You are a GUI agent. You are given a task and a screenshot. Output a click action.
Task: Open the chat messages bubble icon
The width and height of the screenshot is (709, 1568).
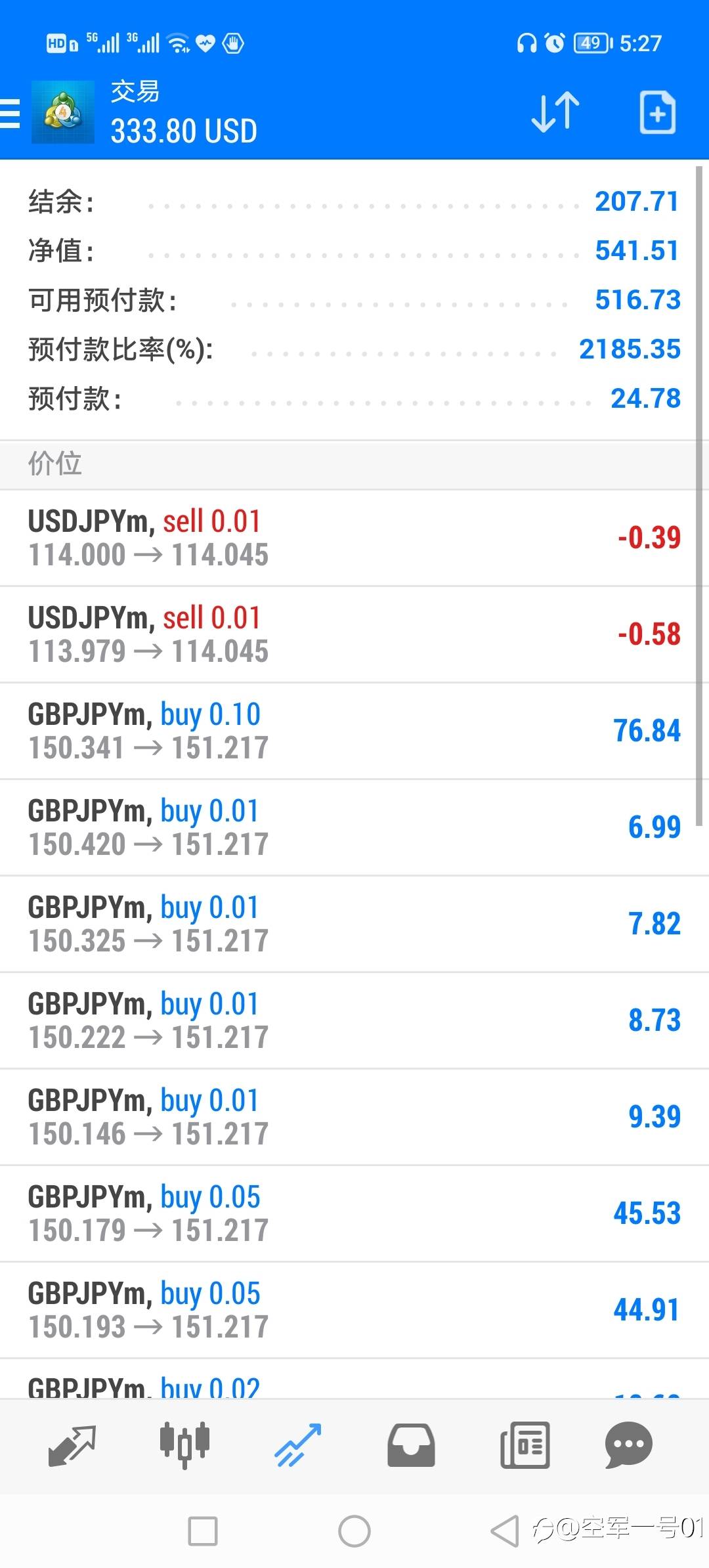[628, 1446]
